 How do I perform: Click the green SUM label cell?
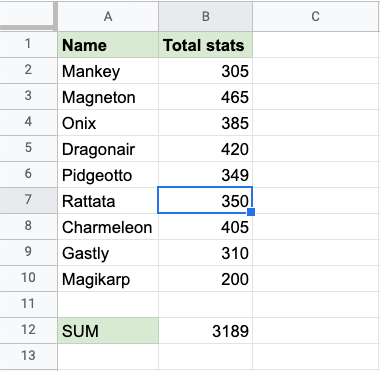108,331
